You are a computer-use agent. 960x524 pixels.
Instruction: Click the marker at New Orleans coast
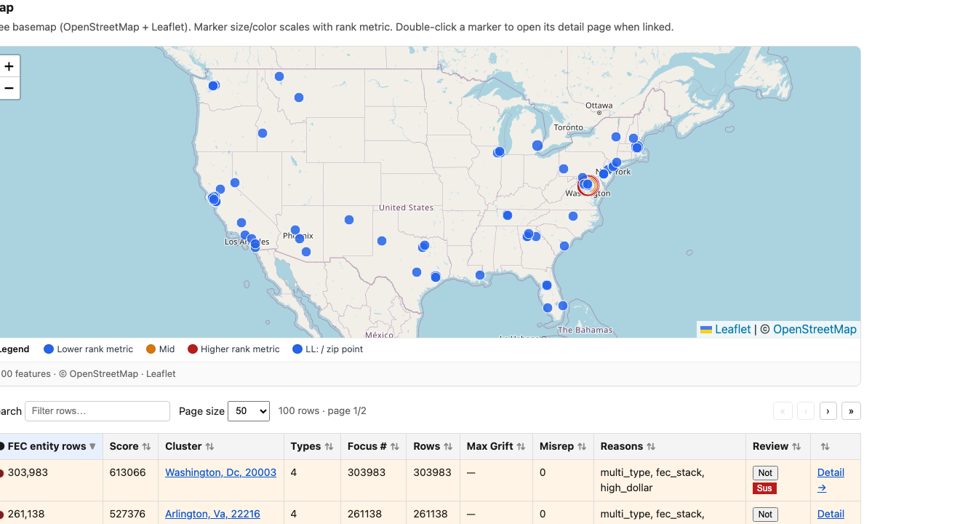point(480,275)
